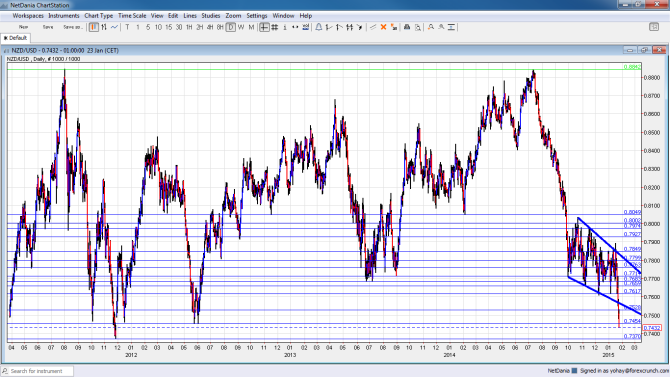This screenshot has height=377, width=670.
Task: Open the Settings menu
Action: coord(257,16)
